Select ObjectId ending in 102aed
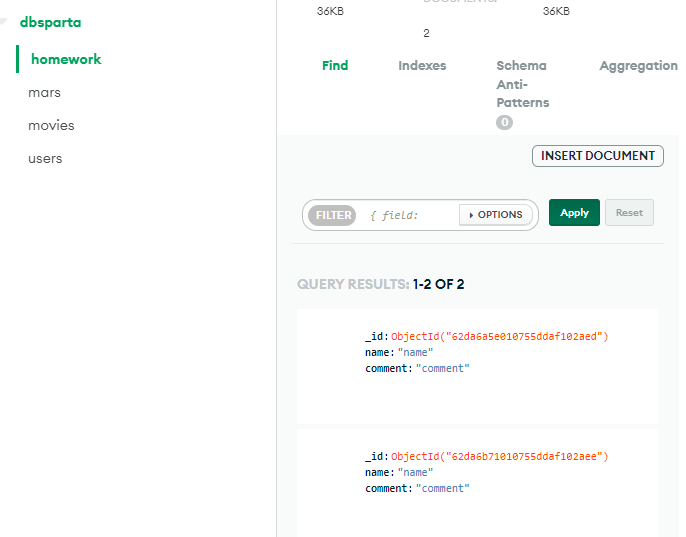This screenshot has height=537, width=686. tap(500, 337)
